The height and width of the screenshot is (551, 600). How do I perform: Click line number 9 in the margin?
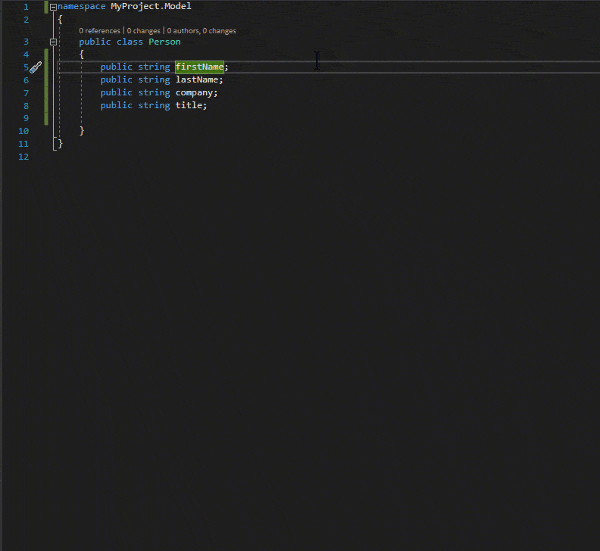pos(26,118)
